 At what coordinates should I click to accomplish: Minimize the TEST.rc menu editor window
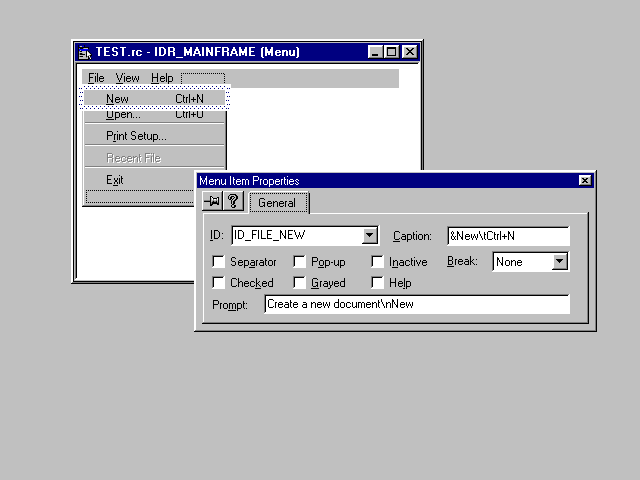tap(376, 52)
